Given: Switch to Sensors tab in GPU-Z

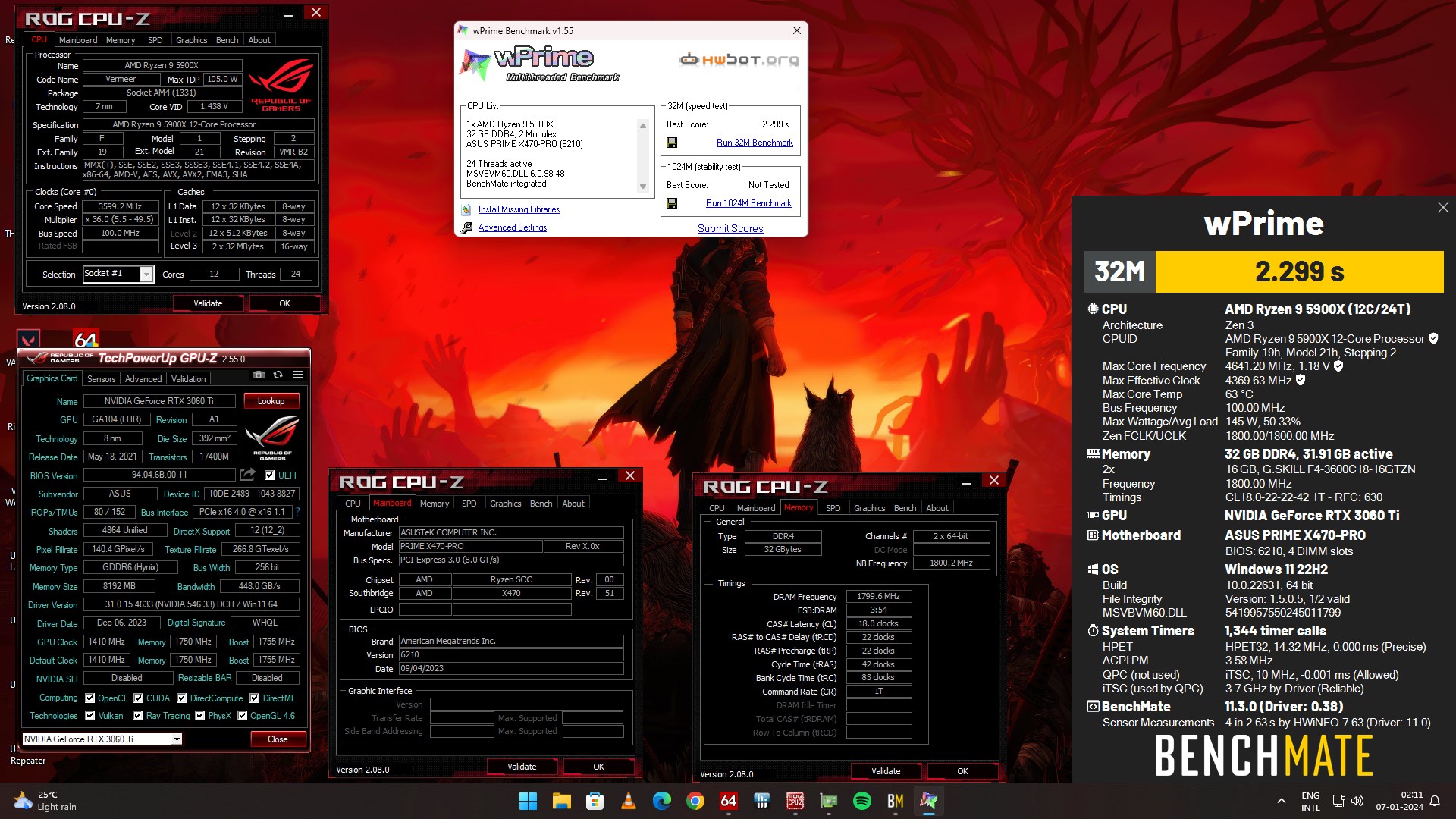Looking at the screenshot, I should (x=102, y=379).
